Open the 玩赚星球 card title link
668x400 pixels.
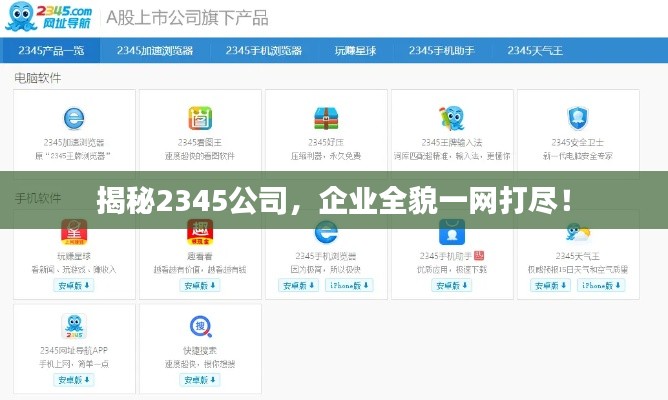pos(74,256)
